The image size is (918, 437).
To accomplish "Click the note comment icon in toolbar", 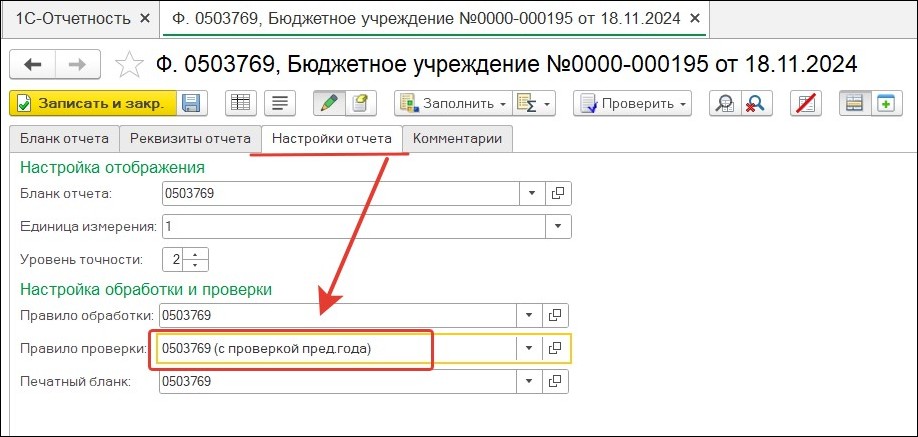I will pos(360,103).
